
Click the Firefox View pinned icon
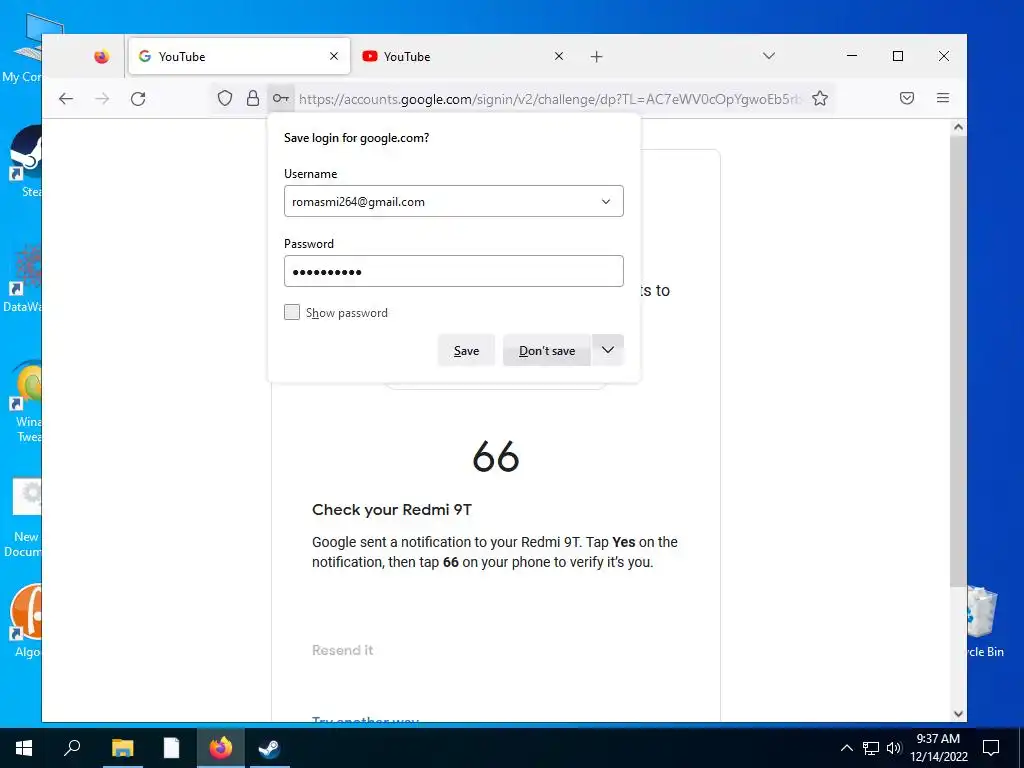pos(101,57)
